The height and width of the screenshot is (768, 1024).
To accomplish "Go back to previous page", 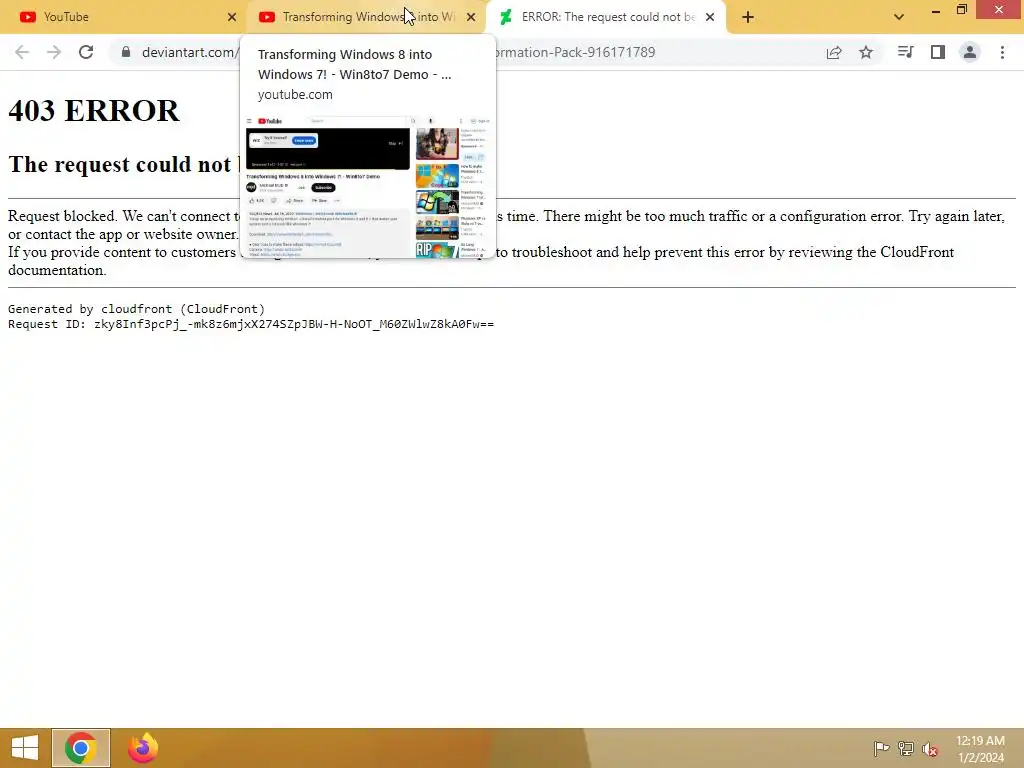I will pyautogui.click(x=22, y=52).
